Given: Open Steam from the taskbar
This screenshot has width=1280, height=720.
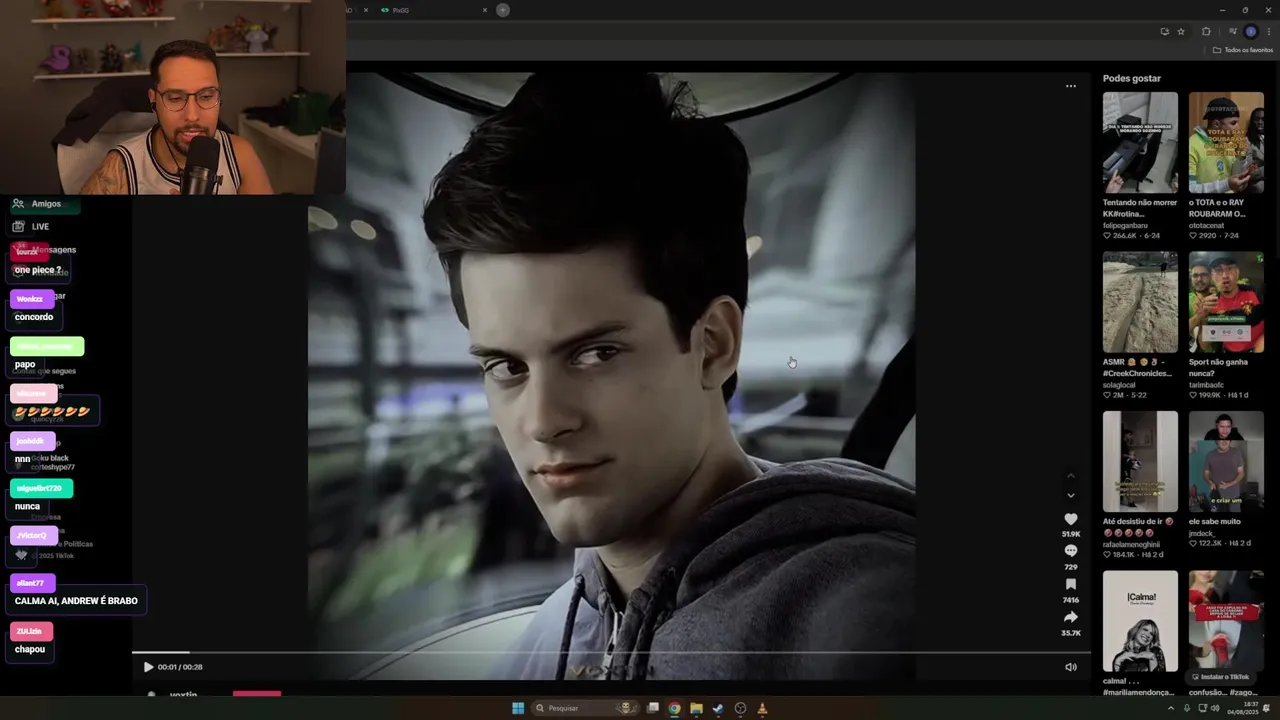Looking at the screenshot, I should point(718,708).
